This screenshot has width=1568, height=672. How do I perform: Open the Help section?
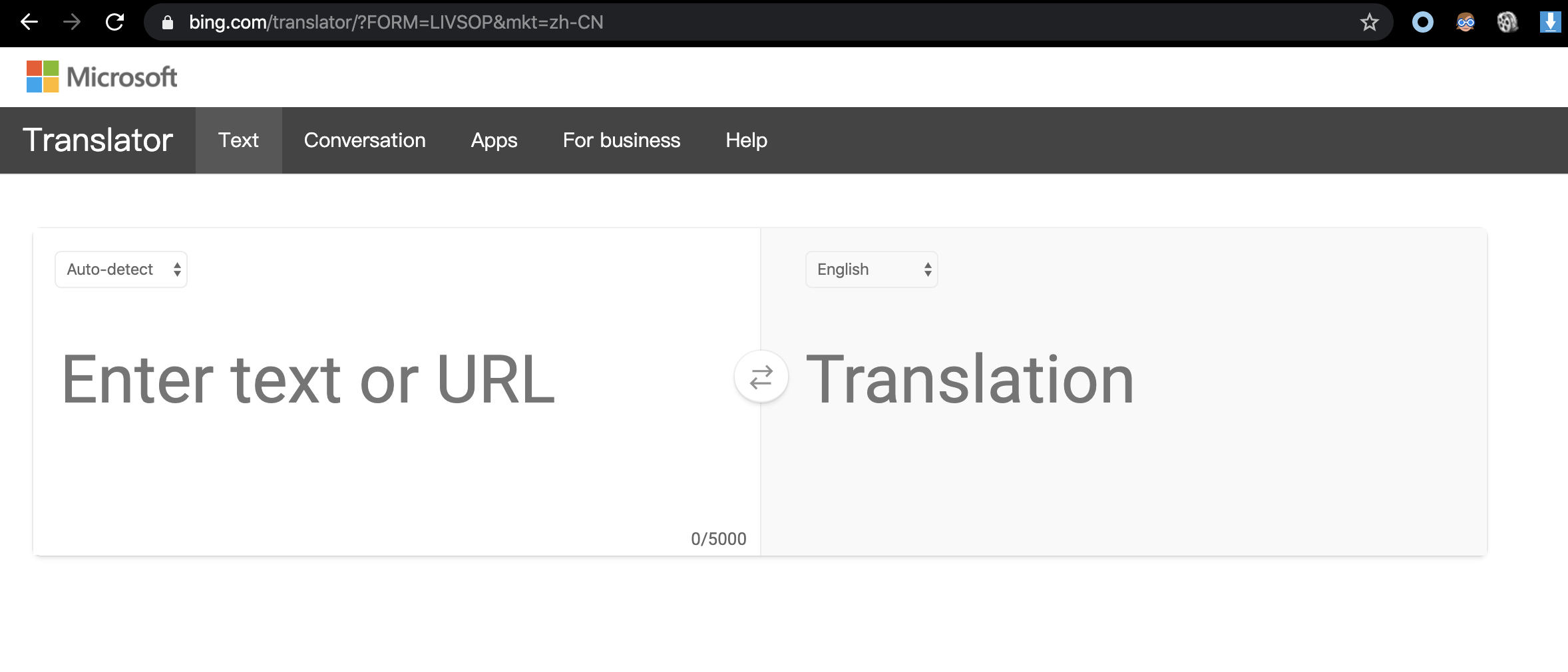click(x=746, y=140)
